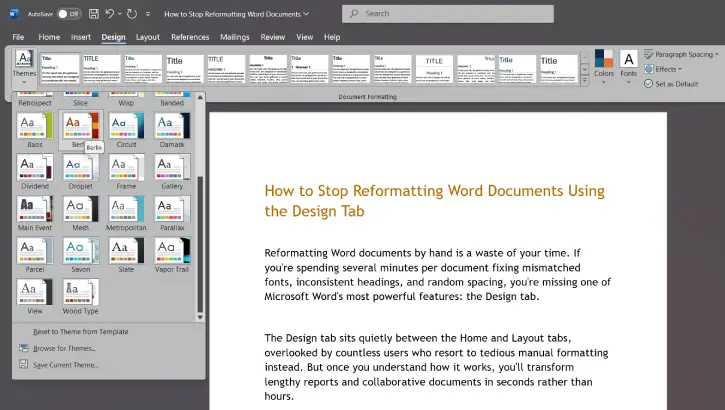
Task: Open the Insert tab
Action: [x=81, y=37]
